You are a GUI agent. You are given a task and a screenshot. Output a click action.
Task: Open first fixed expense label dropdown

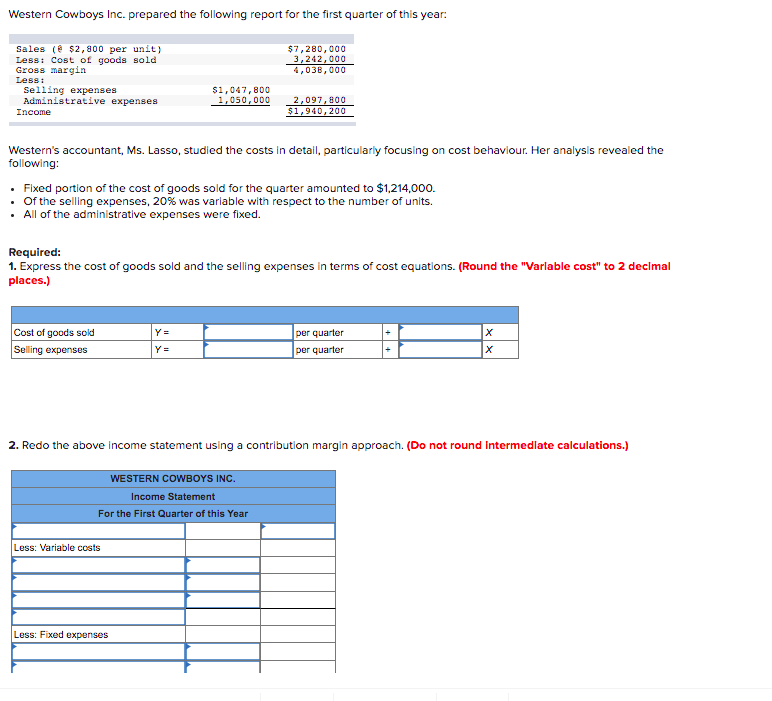click(98, 651)
